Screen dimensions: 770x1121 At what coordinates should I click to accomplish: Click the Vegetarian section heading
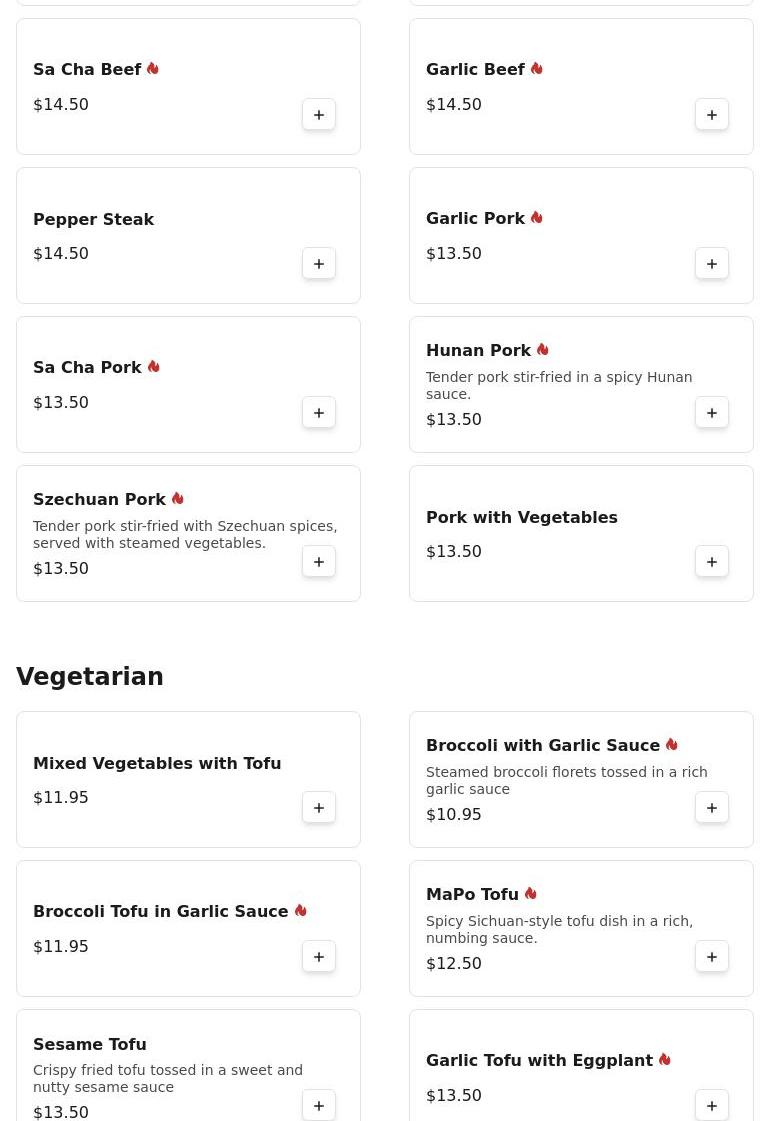[x=90, y=677]
